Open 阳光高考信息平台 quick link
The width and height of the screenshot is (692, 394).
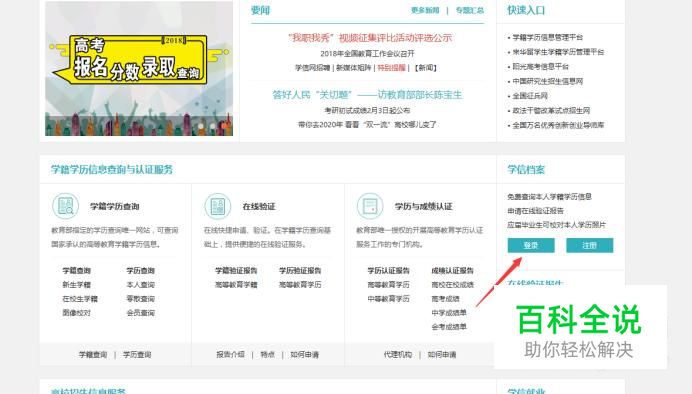point(541,66)
